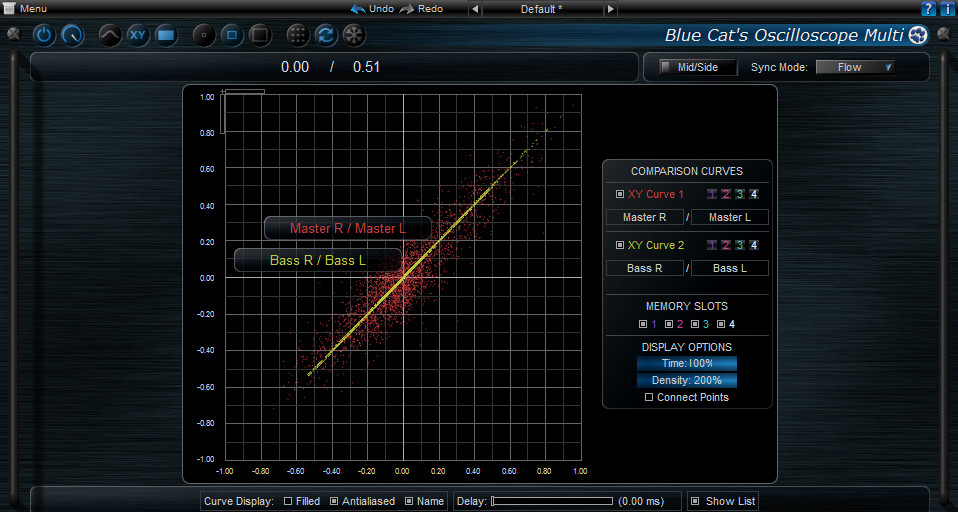Store XY Curve 1 to slot 1
This screenshot has height=512, width=958.
[x=712, y=194]
